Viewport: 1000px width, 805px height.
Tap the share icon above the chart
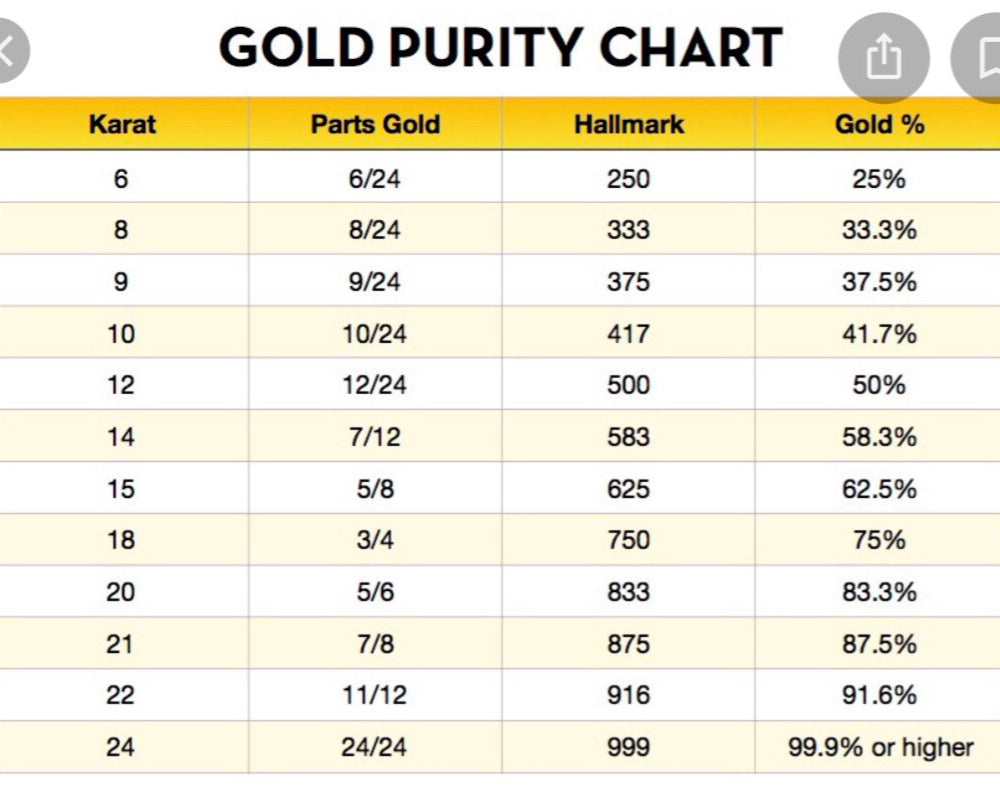click(x=883, y=59)
